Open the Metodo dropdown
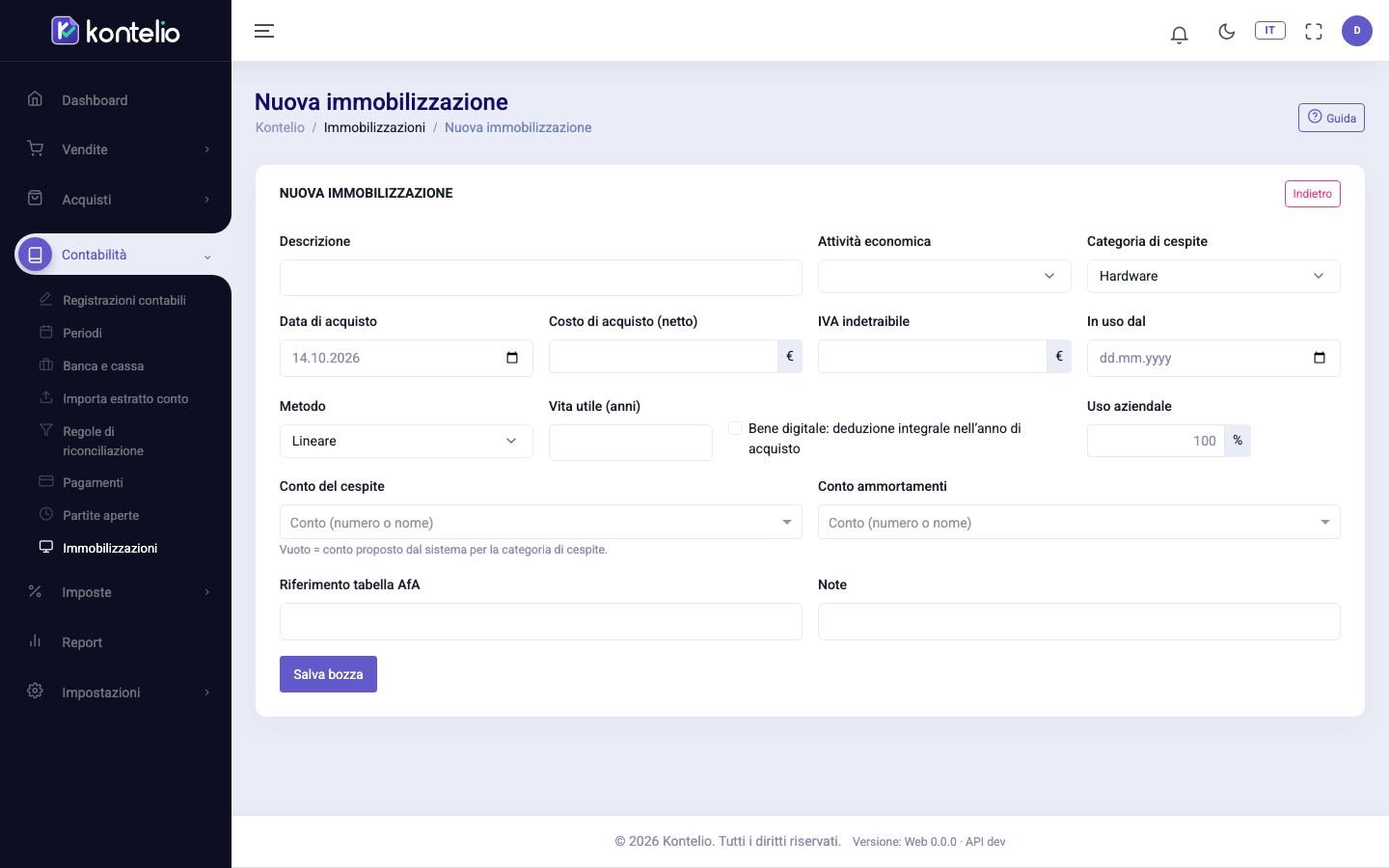Viewport: 1389px width, 868px height. pyautogui.click(x=406, y=441)
